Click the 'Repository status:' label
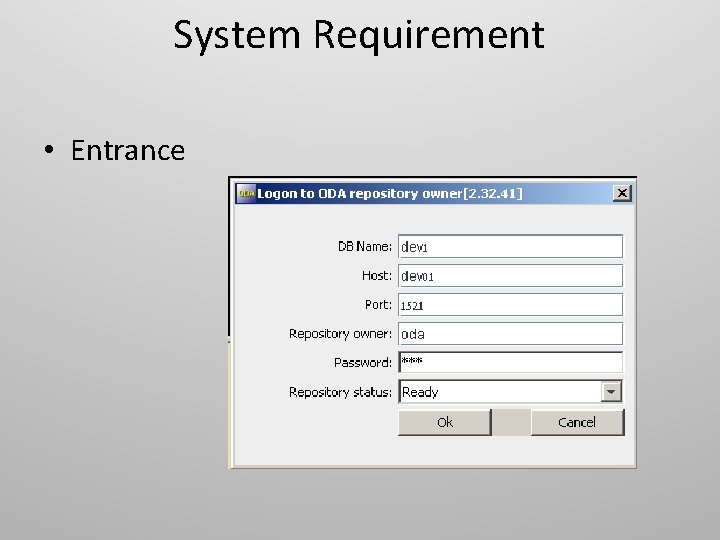 click(x=340, y=392)
